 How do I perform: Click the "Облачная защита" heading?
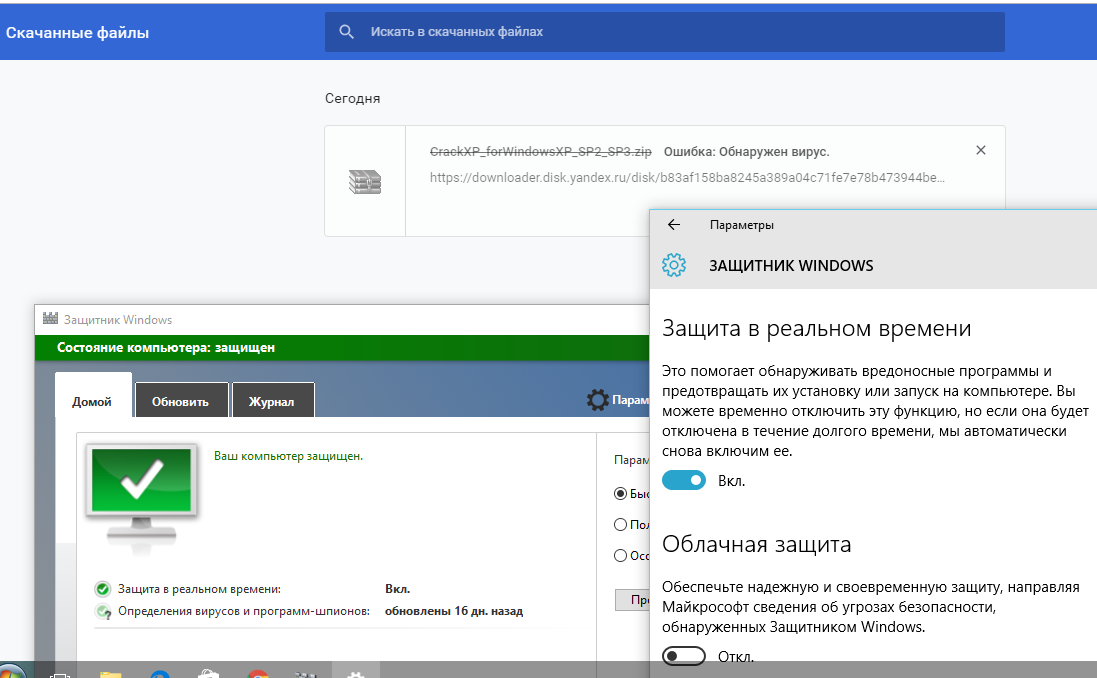point(756,544)
